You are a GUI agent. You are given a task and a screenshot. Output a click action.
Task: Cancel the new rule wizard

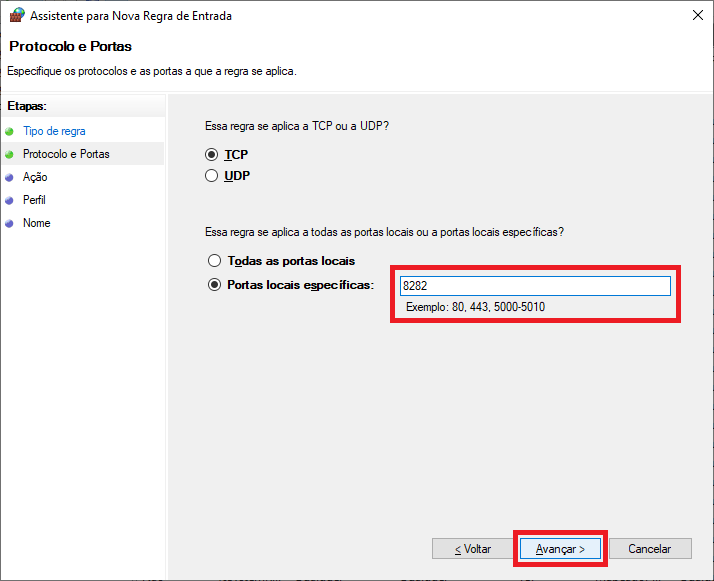(x=649, y=549)
